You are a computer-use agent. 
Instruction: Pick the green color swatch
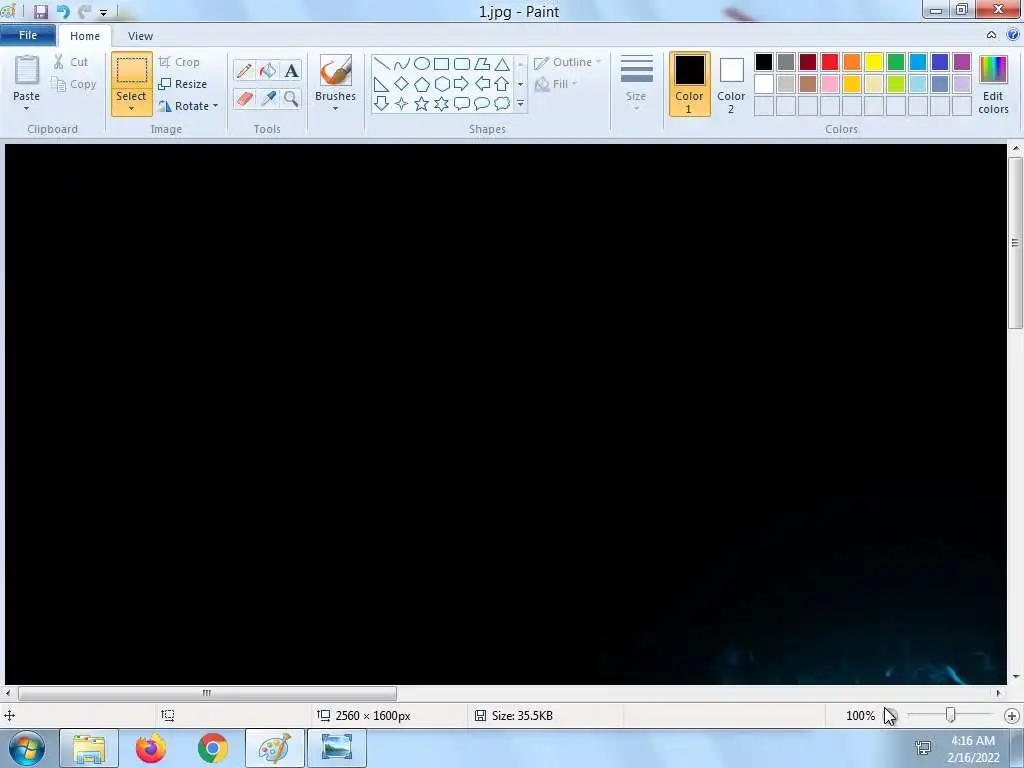pos(896,62)
